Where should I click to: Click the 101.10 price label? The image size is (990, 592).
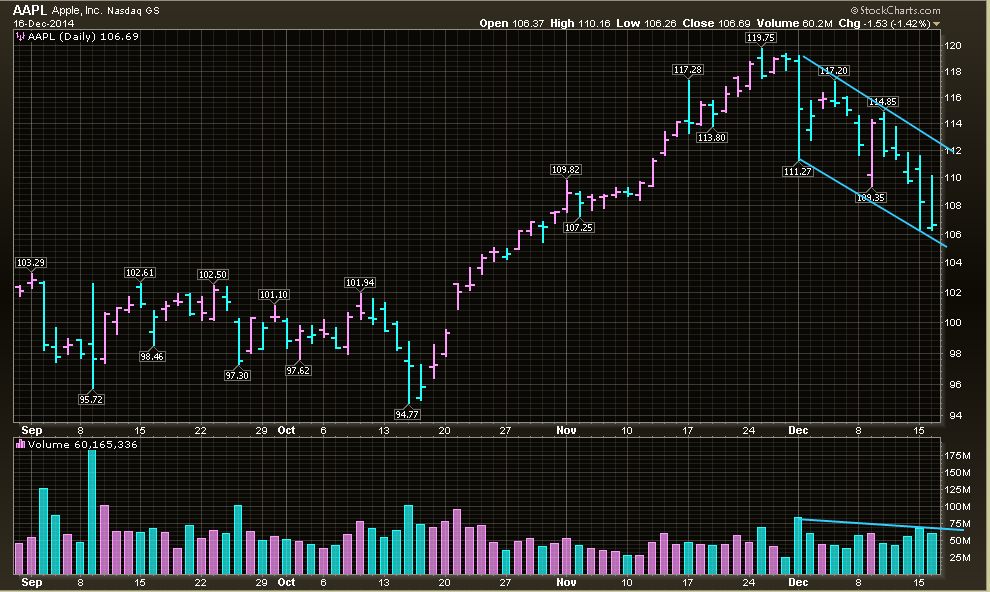tap(274, 295)
